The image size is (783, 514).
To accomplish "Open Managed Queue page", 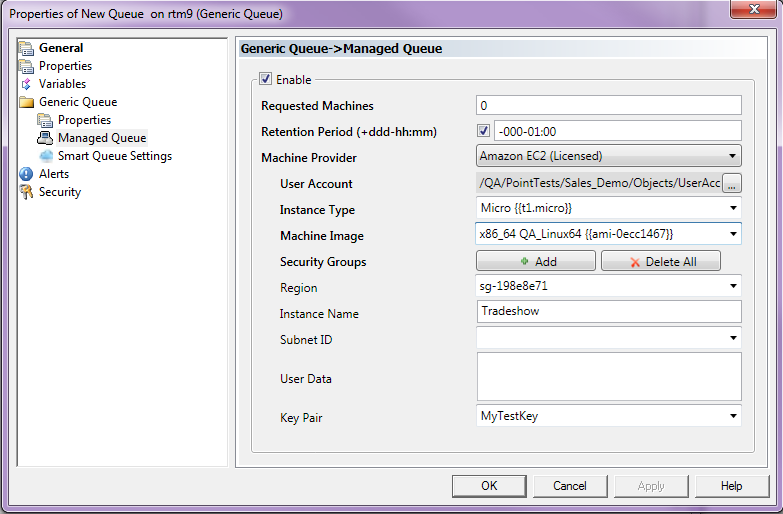I will (102, 138).
